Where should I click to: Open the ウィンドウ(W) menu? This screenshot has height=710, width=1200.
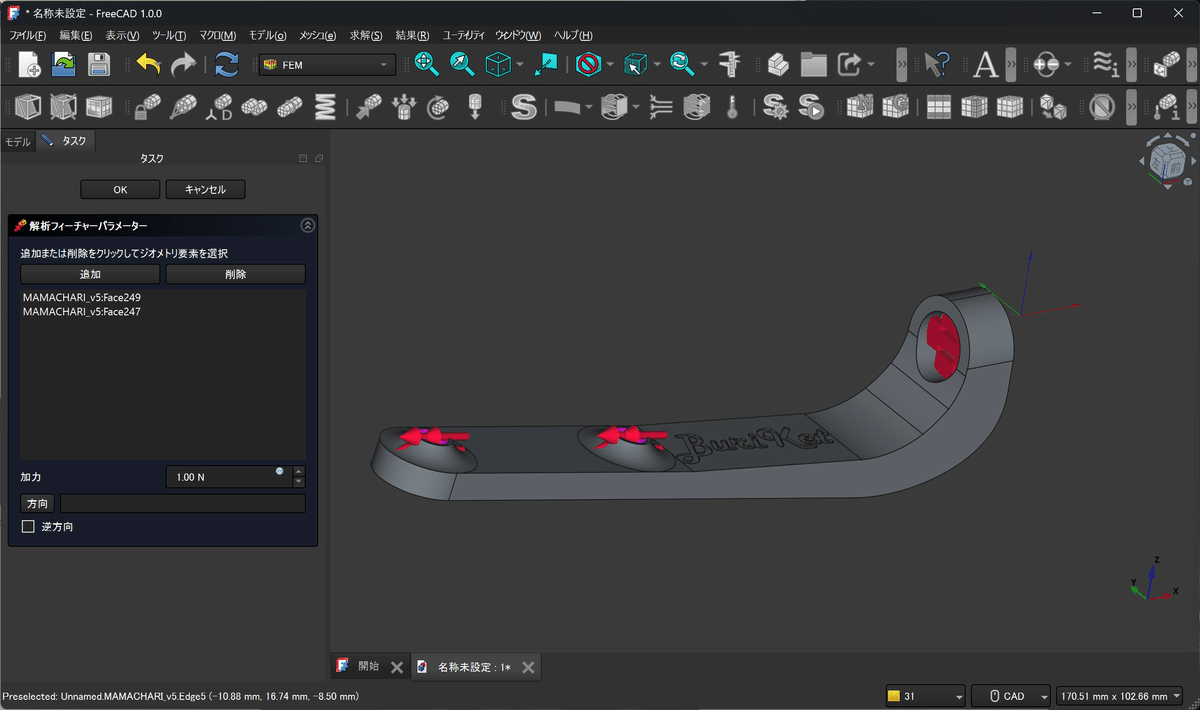[518, 36]
